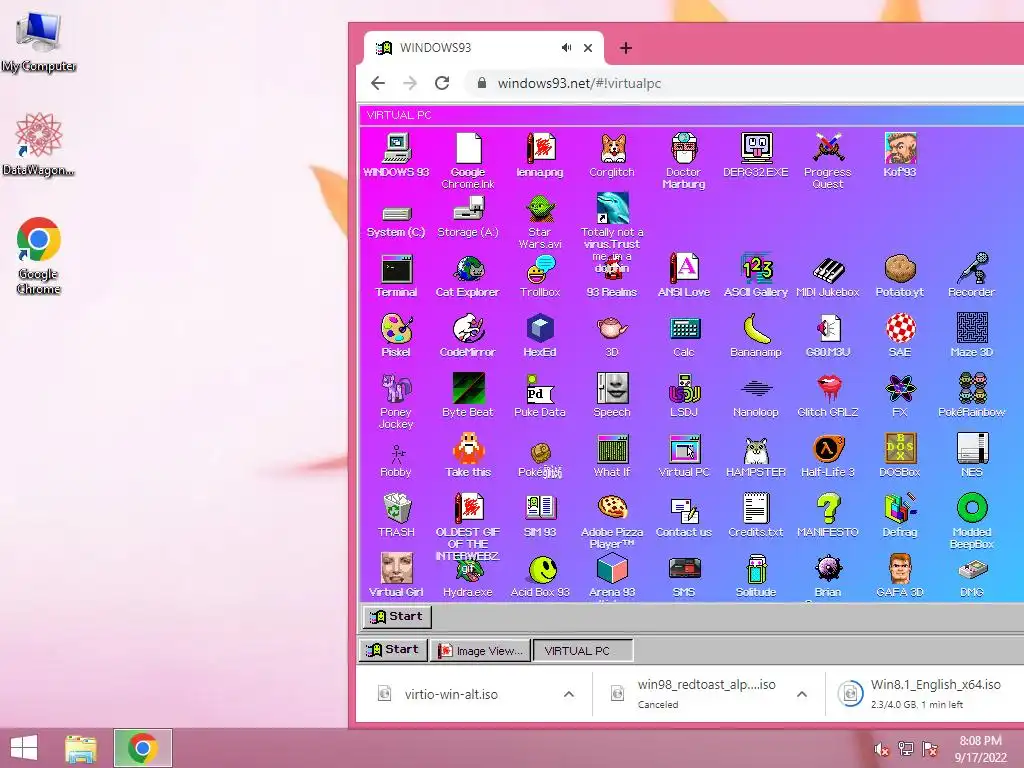Open the TRASH recycle bin icon
This screenshot has width=1024, height=768.
[x=396, y=515]
